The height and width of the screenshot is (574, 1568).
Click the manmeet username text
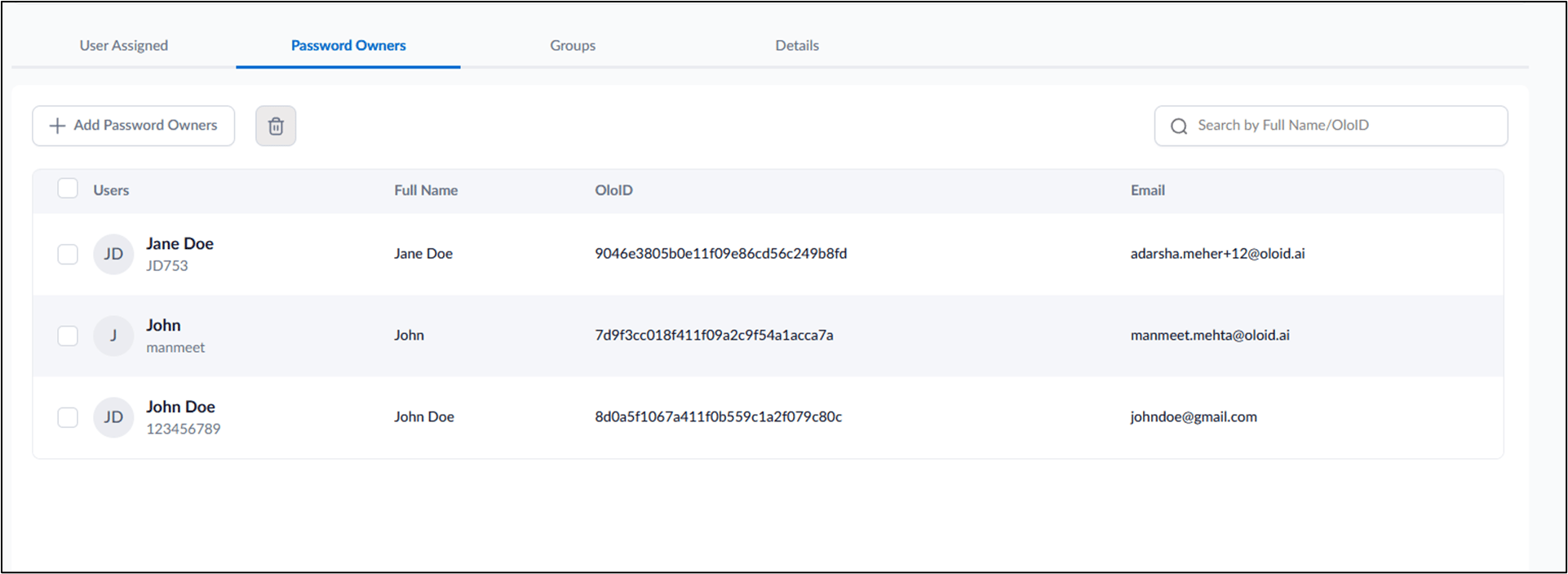click(175, 347)
